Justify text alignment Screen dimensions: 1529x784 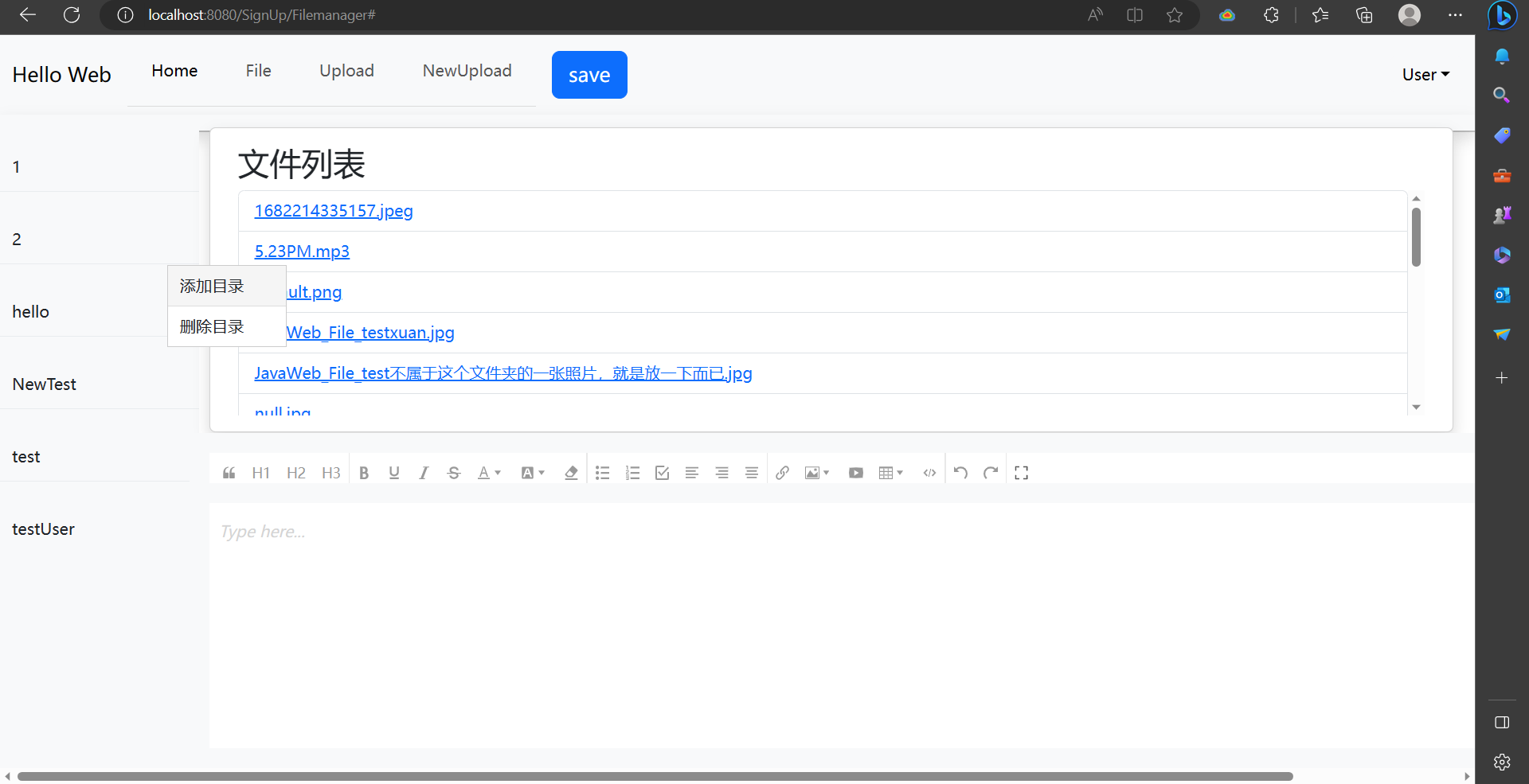pos(752,473)
